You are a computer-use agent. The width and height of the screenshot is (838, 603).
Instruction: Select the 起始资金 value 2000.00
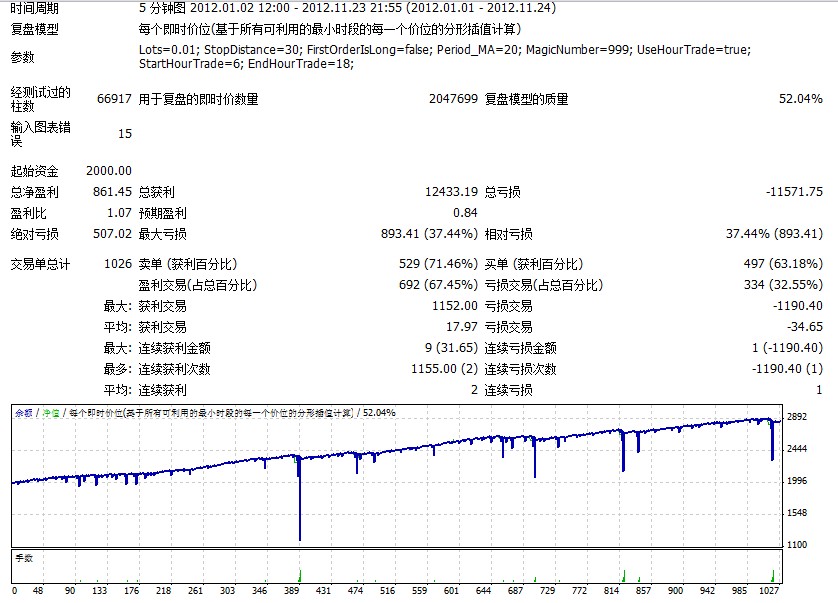[x=109, y=171]
